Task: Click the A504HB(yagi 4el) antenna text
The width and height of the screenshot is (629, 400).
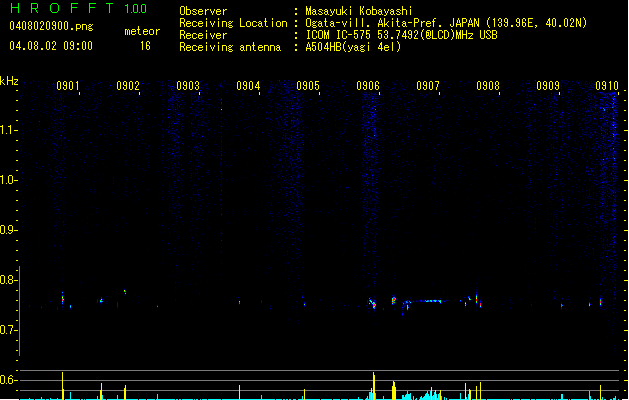Action: pyautogui.click(x=353, y=47)
